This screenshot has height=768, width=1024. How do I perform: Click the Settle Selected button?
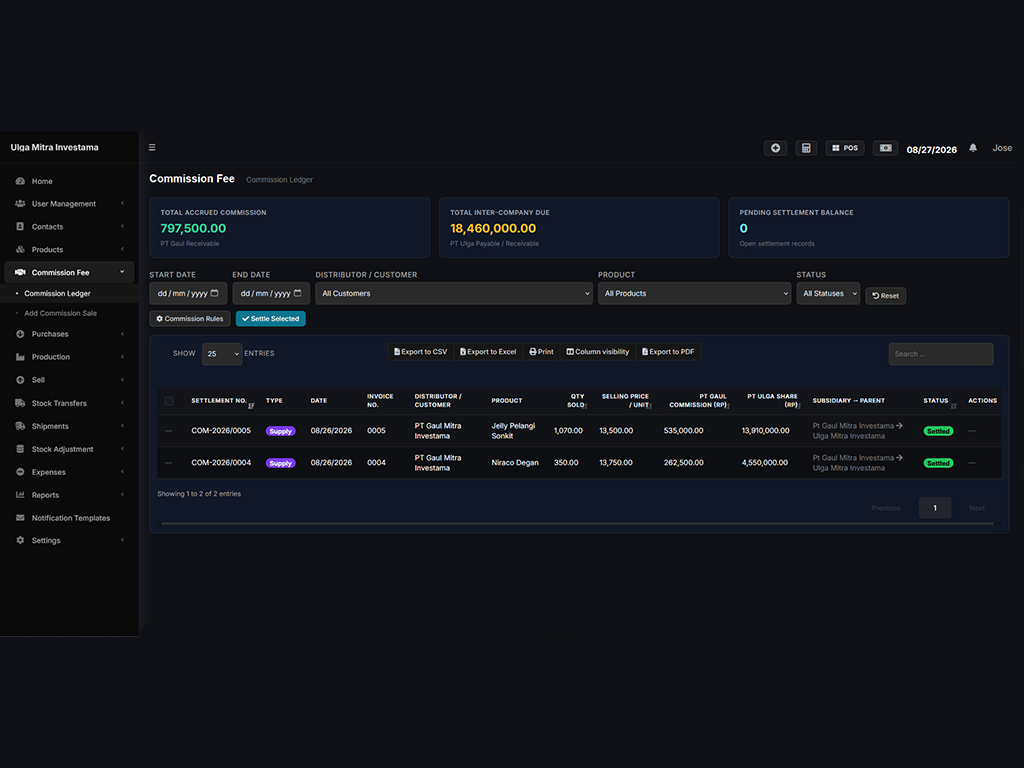click(x=270, y=319)
